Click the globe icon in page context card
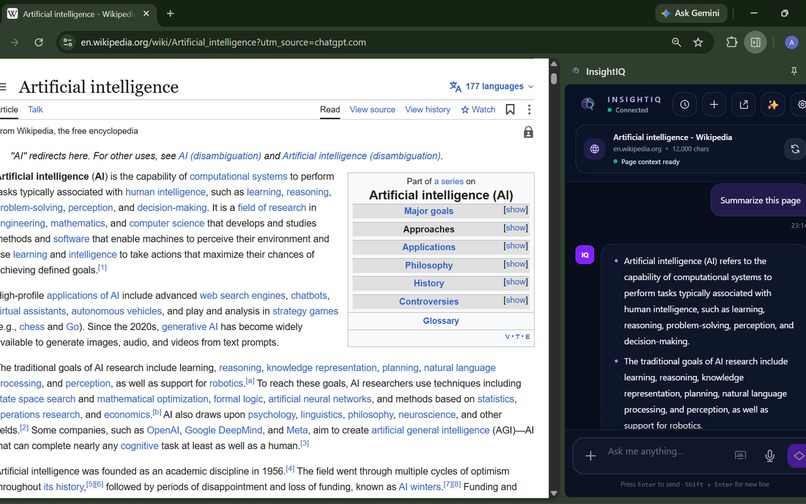Viewport: 806px width, 504px height. [595, 149]
